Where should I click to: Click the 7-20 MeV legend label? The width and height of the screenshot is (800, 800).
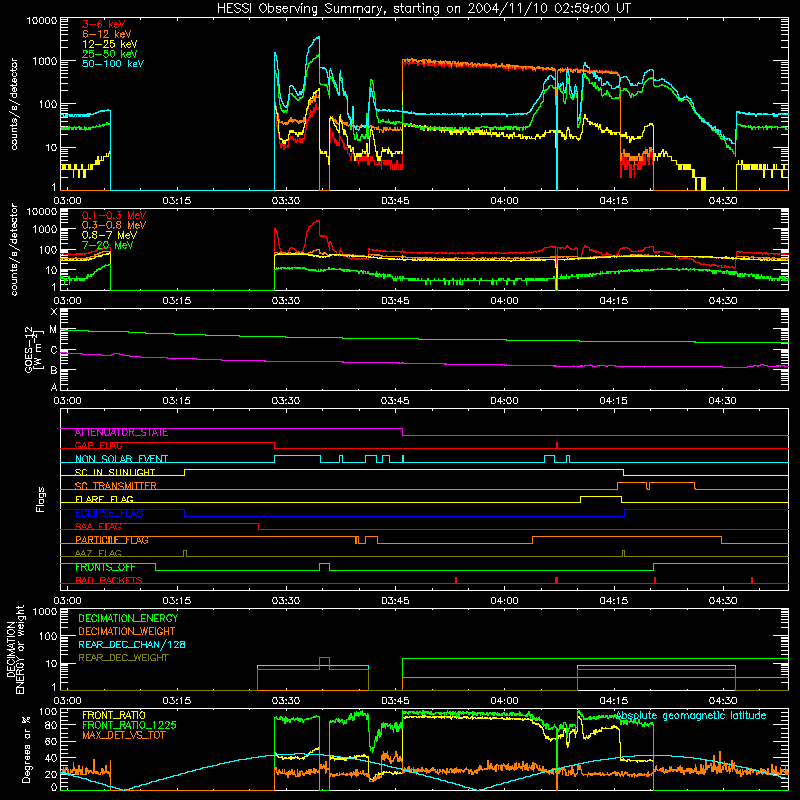(108, 245)
